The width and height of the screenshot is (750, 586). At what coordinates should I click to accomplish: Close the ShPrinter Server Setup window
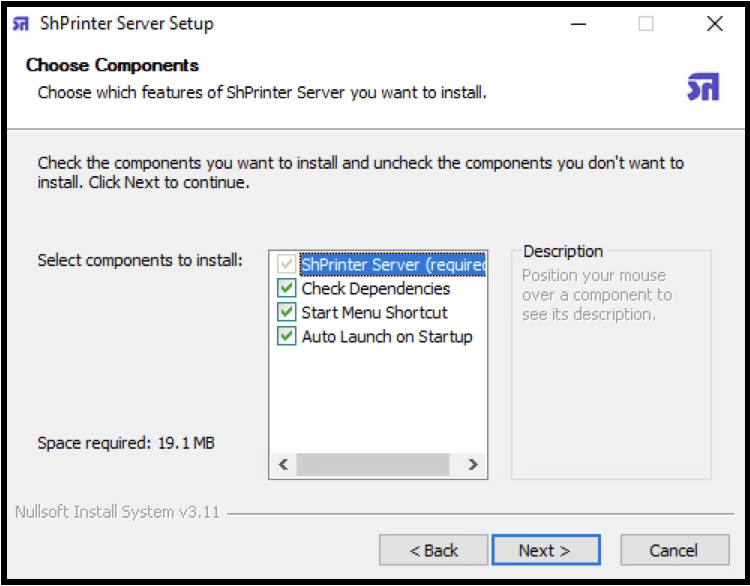coord(714,24)
